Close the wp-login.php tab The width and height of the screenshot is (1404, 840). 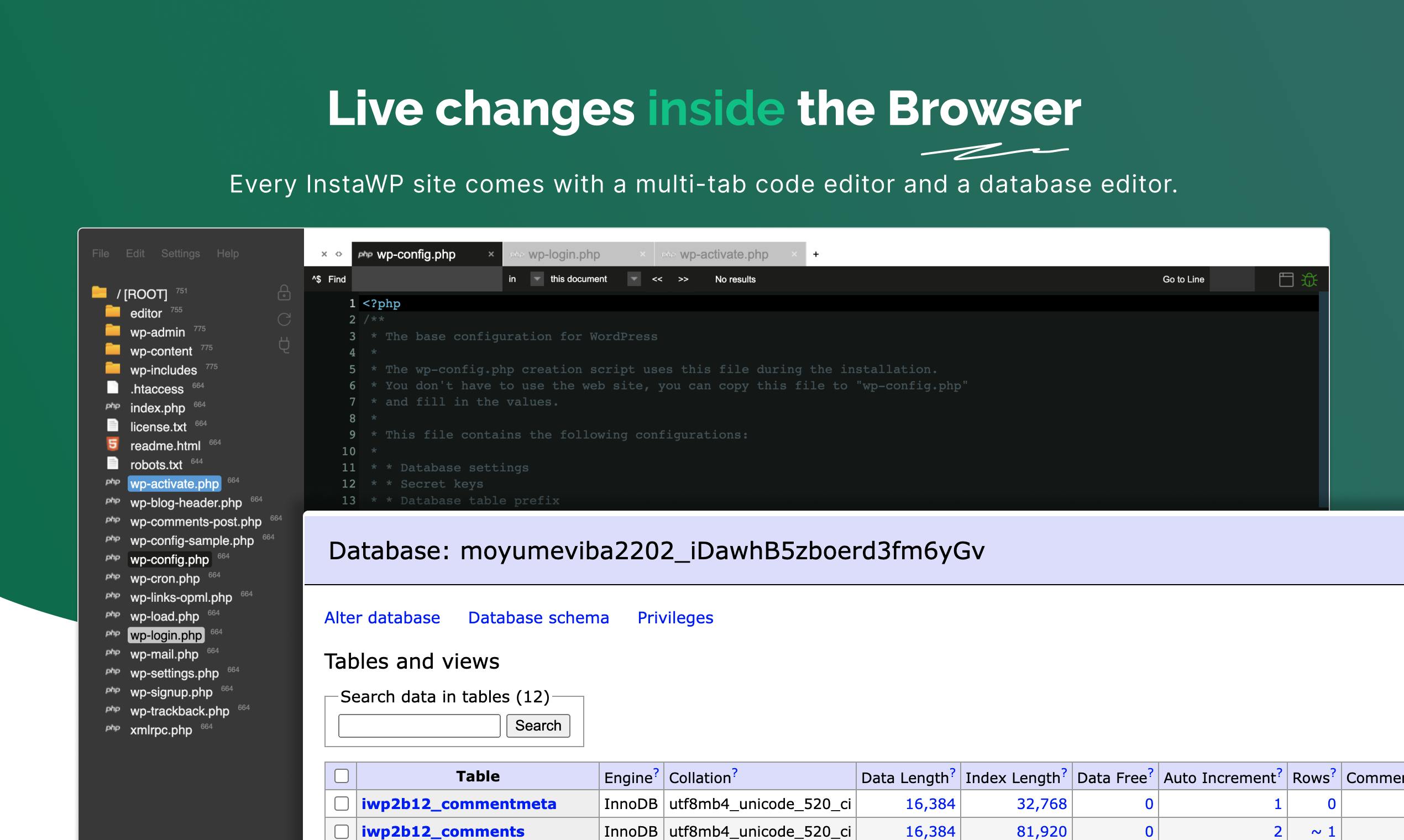[x=642, y=254]
